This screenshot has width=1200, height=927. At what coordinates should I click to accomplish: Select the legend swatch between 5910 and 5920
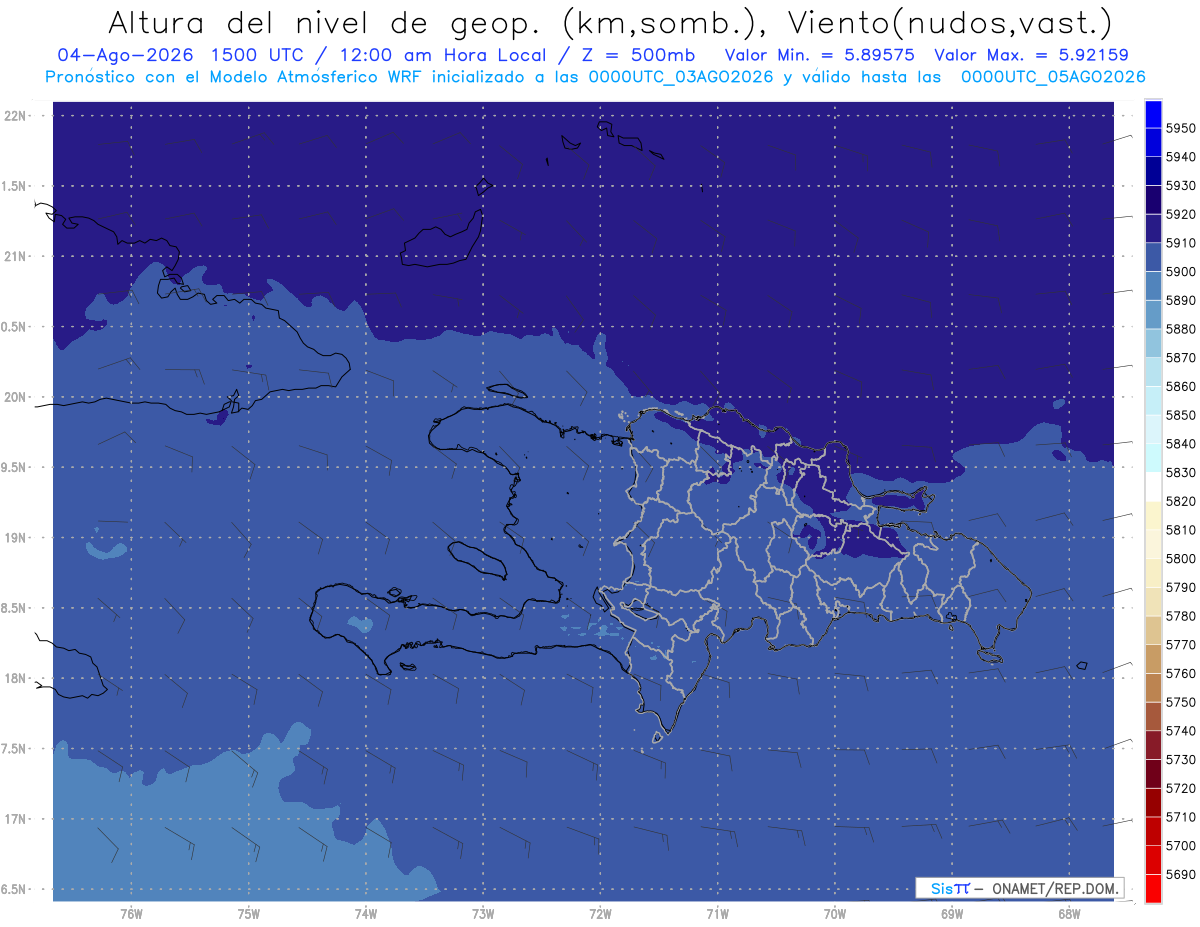click(x=1153, y=229)
